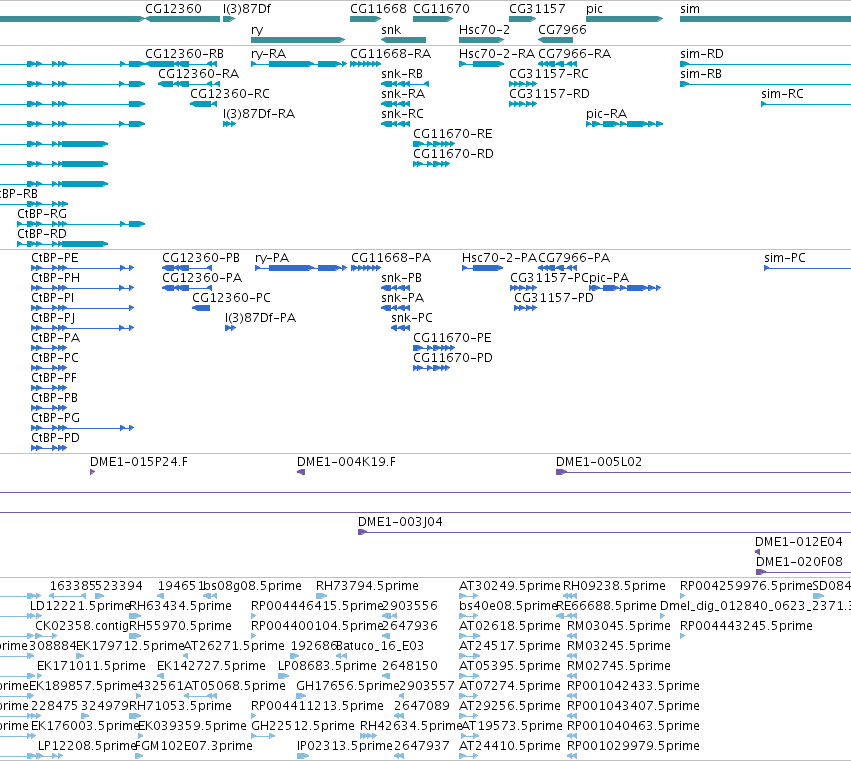Open the Hsc70-2-RA transcript label
Viewport: 851px width, 761px height.
(x=497, y=54)
